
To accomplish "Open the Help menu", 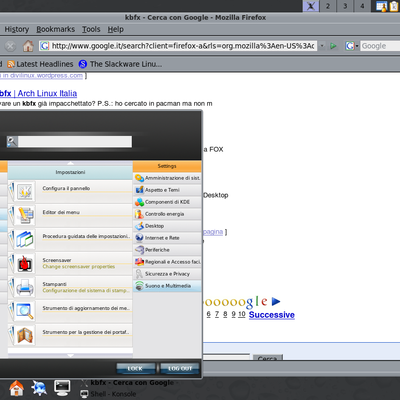I will (116, 29).
